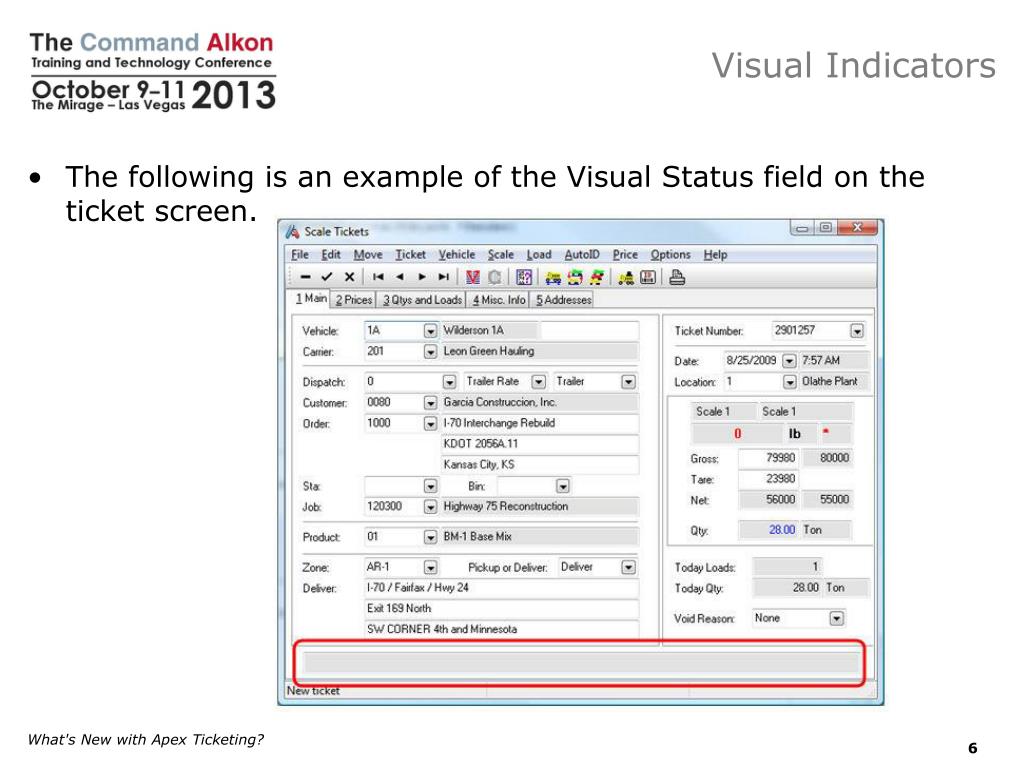Click the minus (delete) toolbar icon
The width and height of the screenshot is (1024, 768).
point(305,277)
